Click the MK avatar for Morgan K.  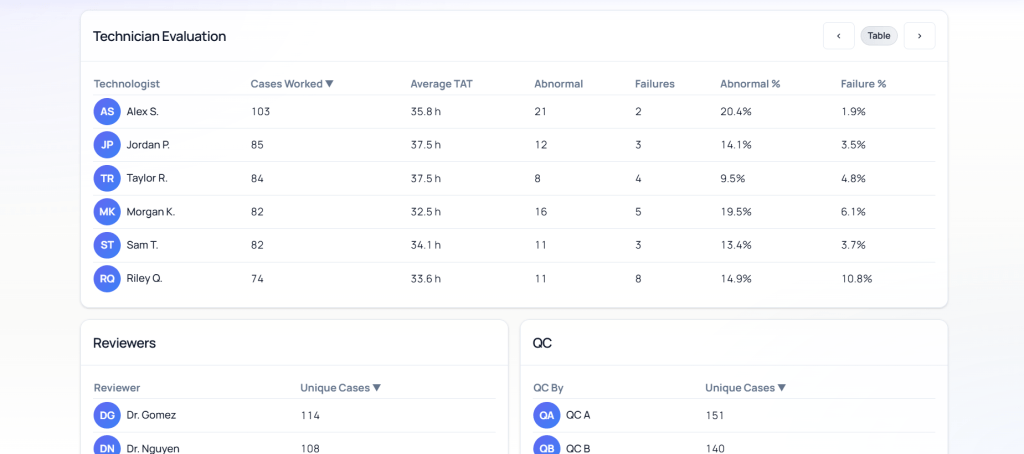point(107,212)
